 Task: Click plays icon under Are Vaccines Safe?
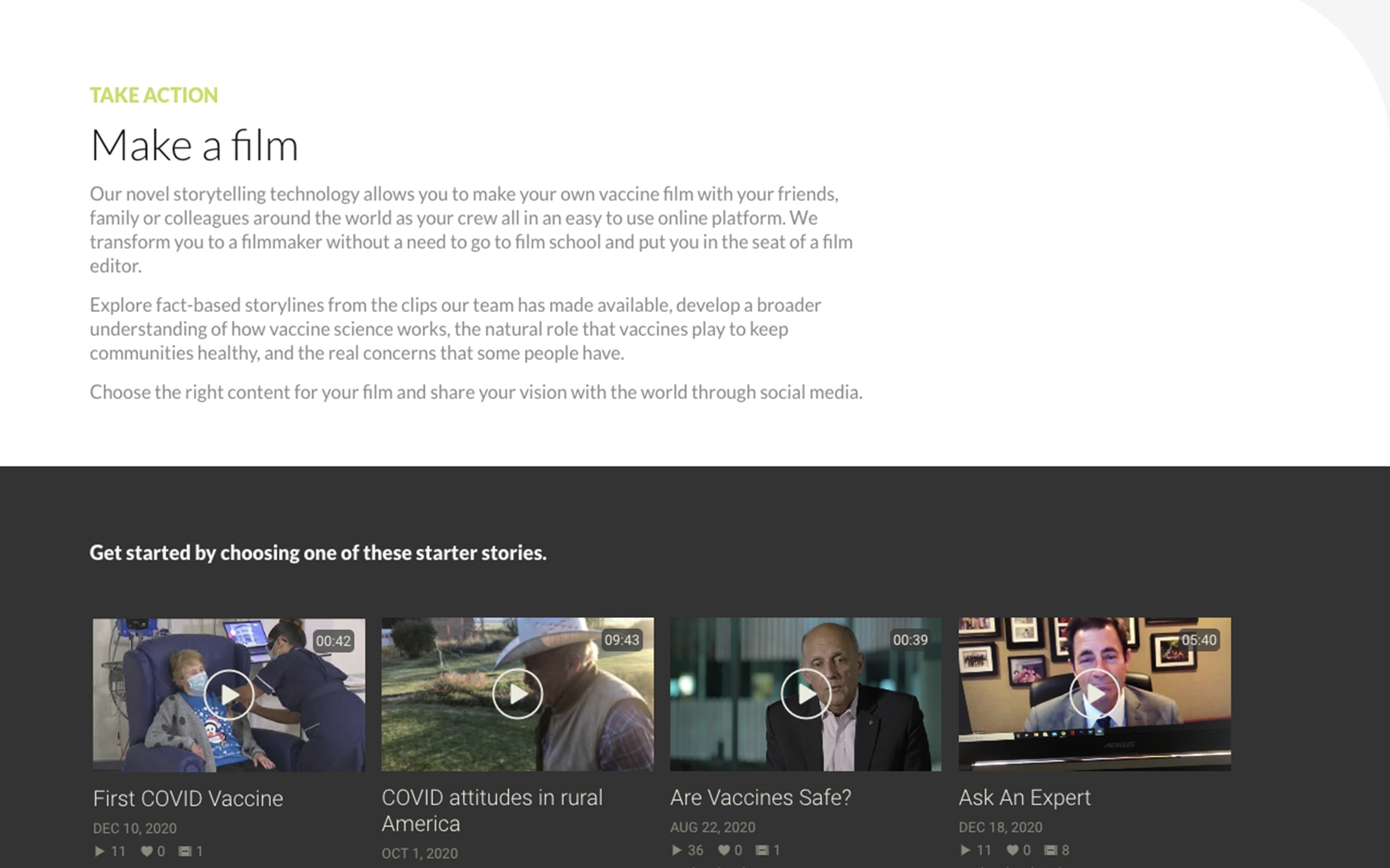coord(677,850)
